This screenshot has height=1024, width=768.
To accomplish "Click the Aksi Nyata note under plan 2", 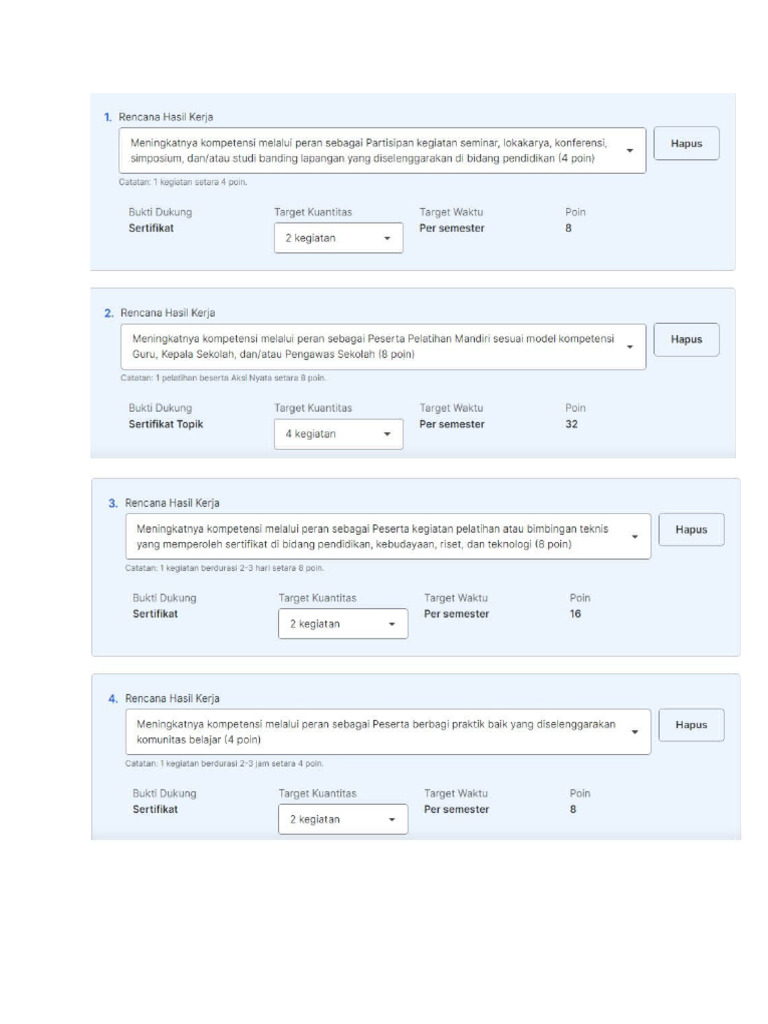I will (x=215, y=378).
